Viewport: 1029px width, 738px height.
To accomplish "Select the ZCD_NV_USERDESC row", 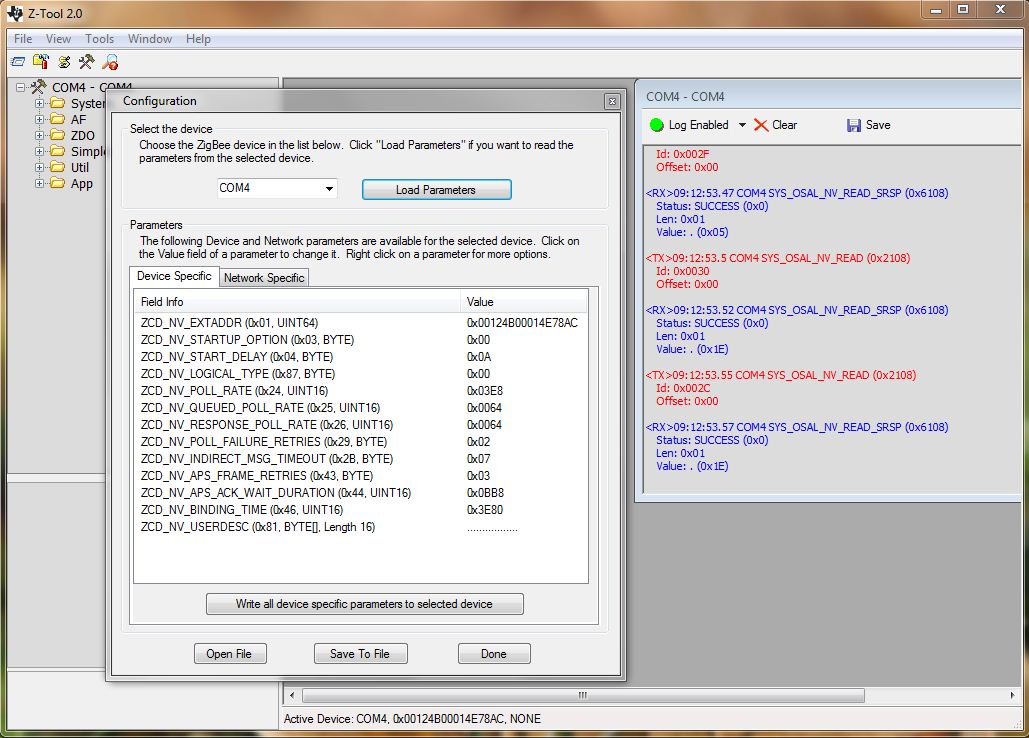I will tap(360, 527).
